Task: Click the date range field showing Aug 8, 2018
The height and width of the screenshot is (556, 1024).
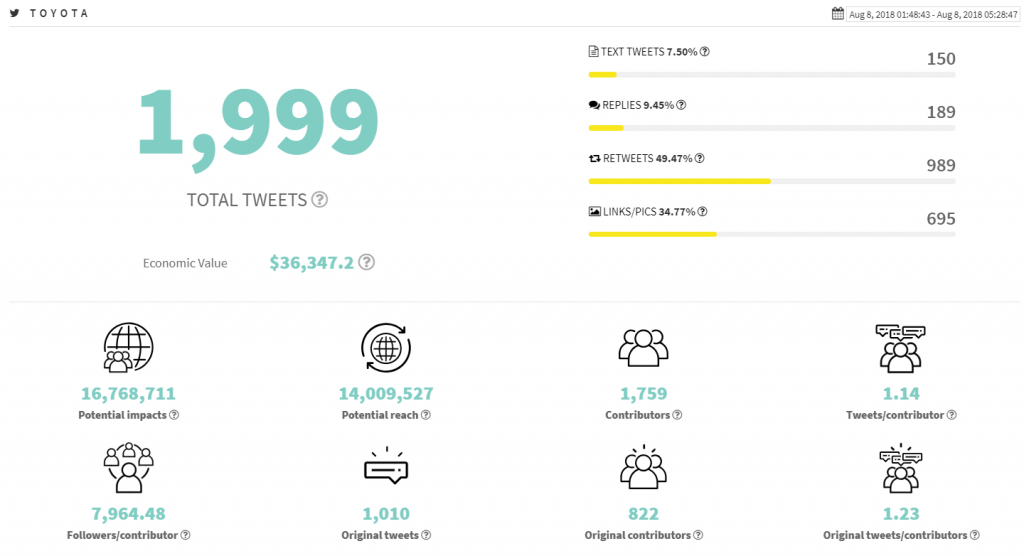Action: (933, 14)
